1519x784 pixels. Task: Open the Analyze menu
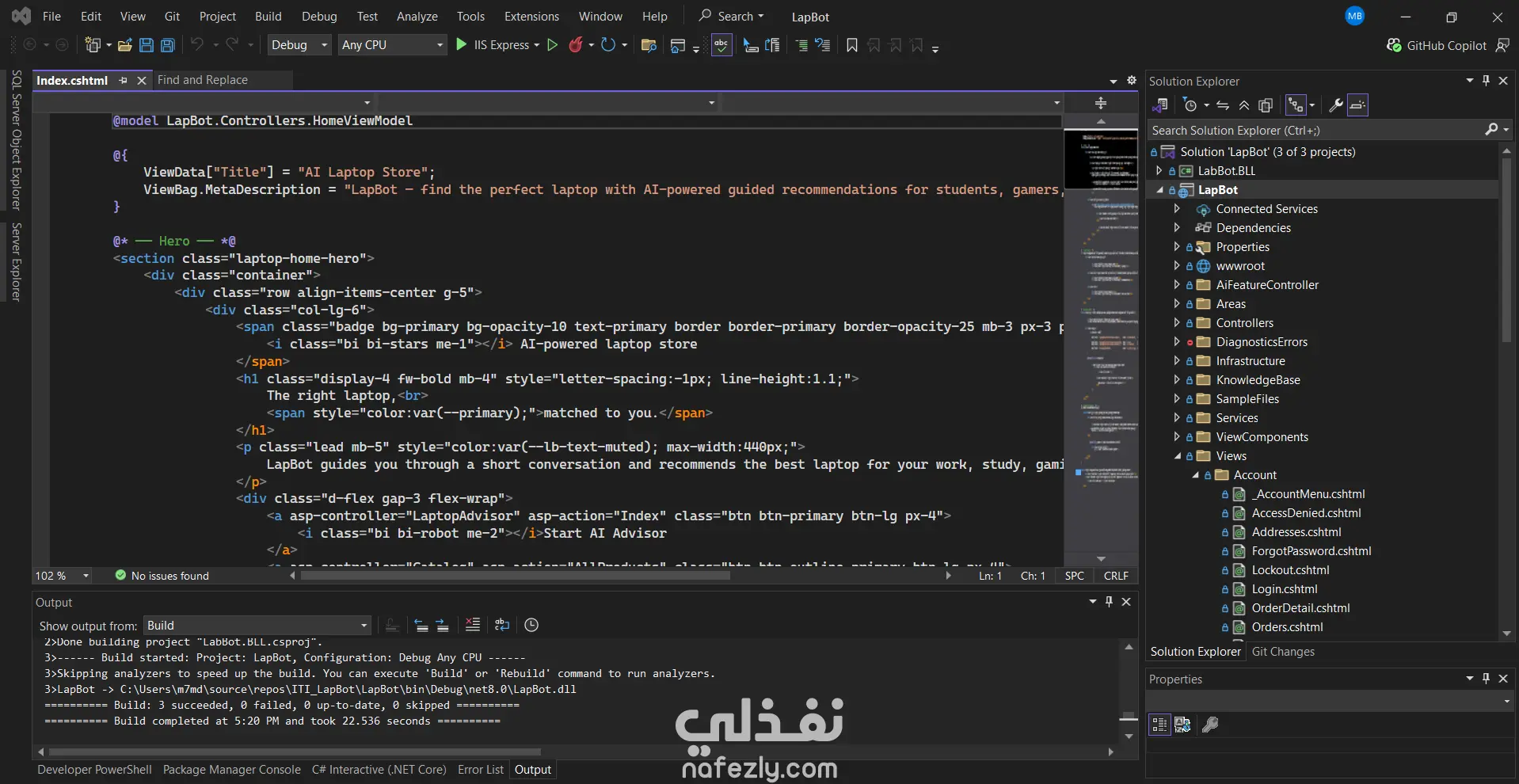[x=417, y=16]
